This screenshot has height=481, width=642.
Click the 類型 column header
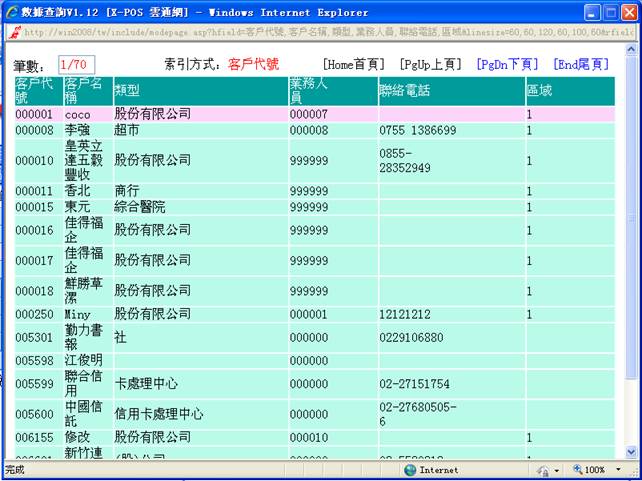tap(127, 91)
